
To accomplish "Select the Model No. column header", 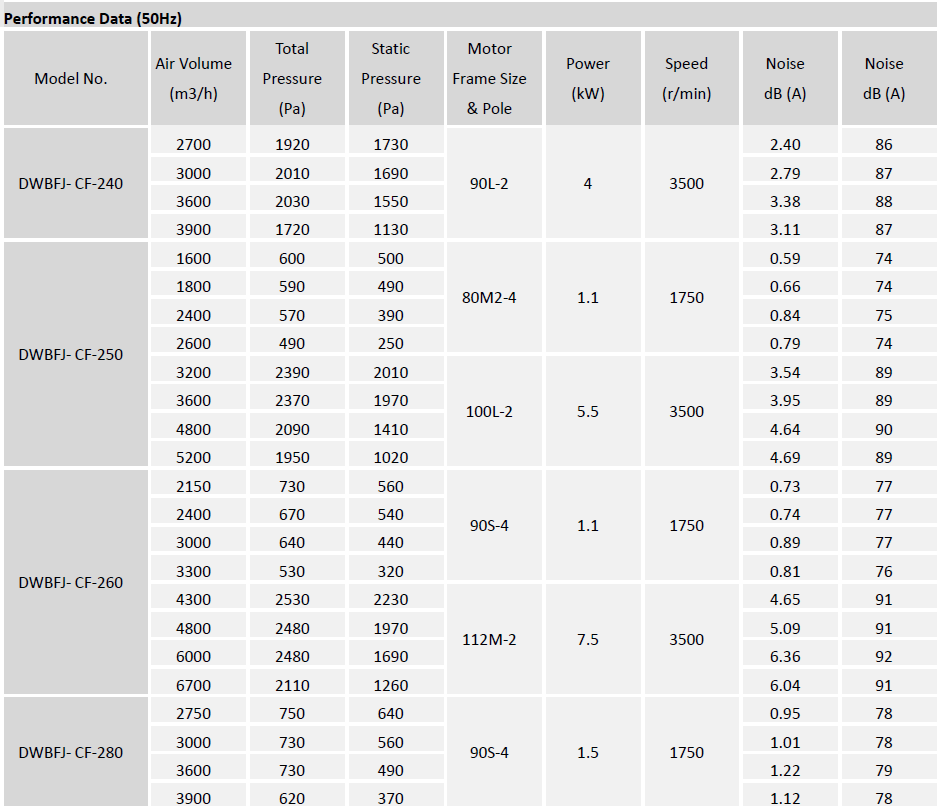I will tap(71, 79).
